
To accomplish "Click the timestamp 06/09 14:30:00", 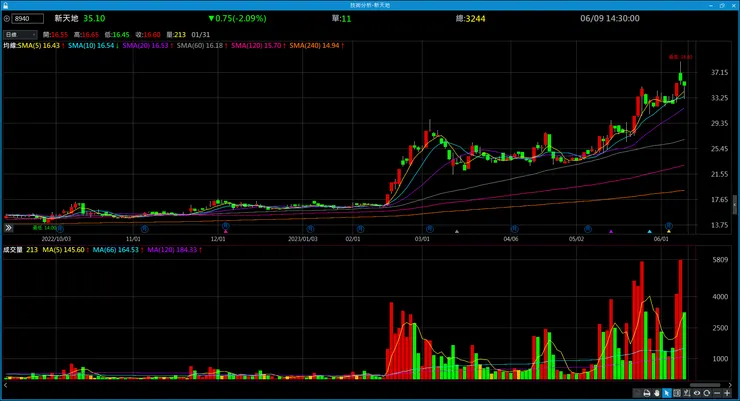I will pos(610,18).
